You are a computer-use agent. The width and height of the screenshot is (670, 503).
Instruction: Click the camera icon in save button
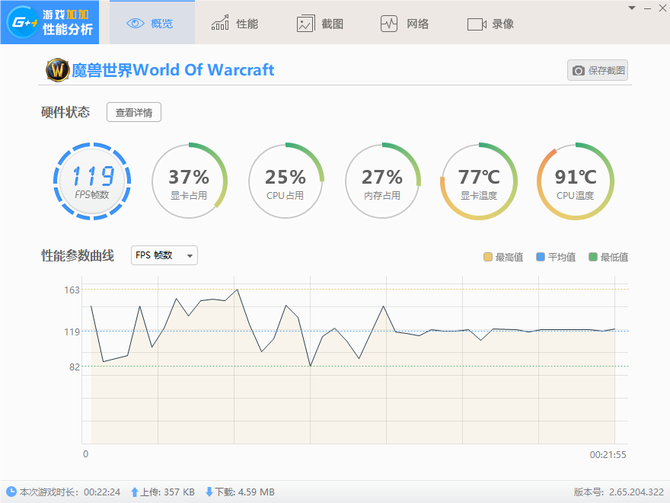click(x=579, y=71)
